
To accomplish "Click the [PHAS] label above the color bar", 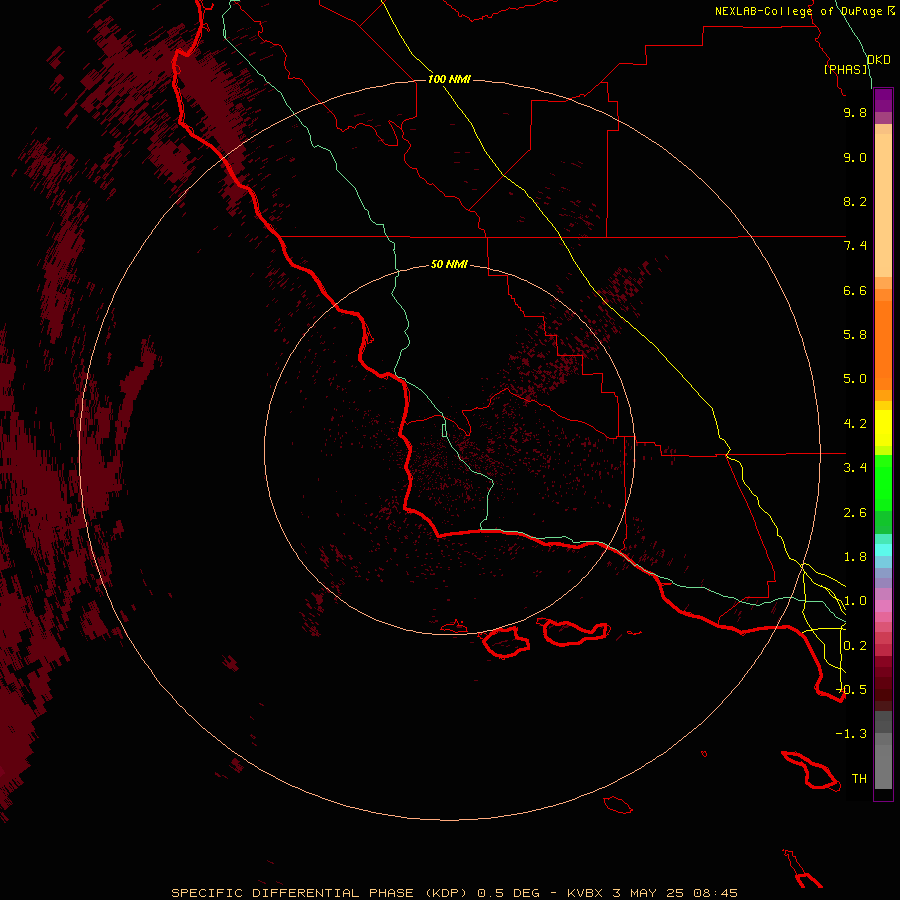I will click(845, 69).
